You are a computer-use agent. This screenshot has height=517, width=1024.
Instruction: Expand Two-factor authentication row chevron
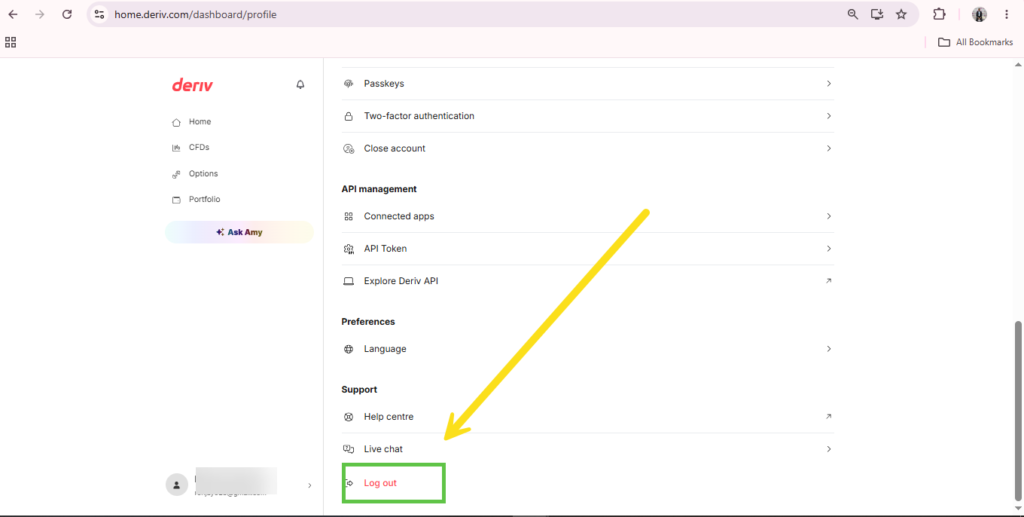[829, 116]
